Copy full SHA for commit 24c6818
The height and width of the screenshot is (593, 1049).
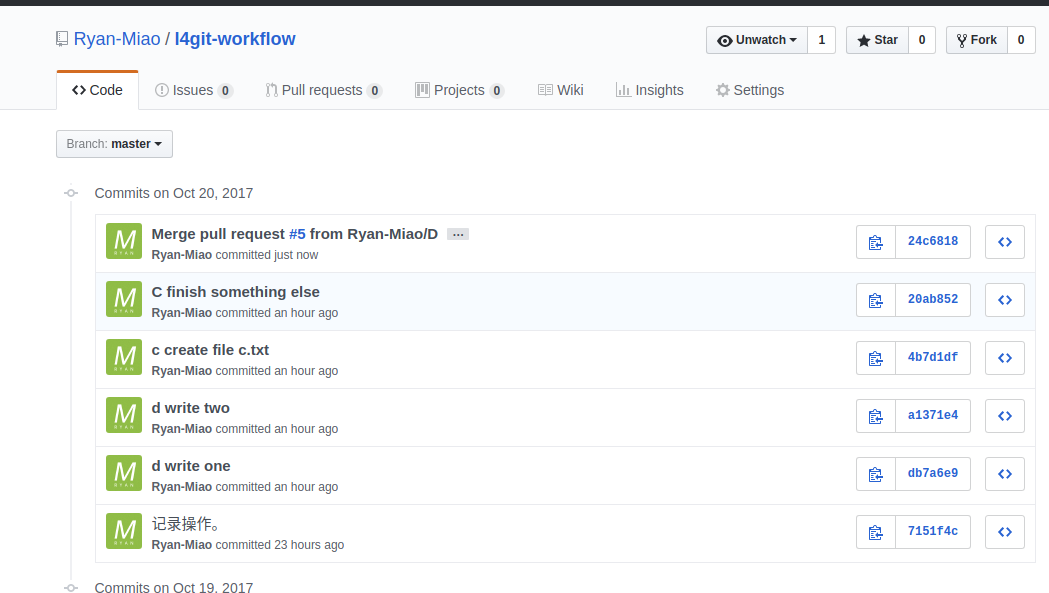pos(876,242)
